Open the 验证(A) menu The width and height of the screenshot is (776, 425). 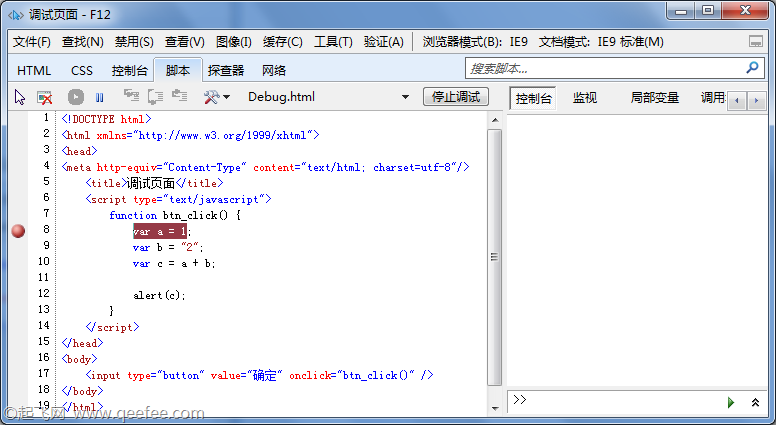(x=384, y=42)
